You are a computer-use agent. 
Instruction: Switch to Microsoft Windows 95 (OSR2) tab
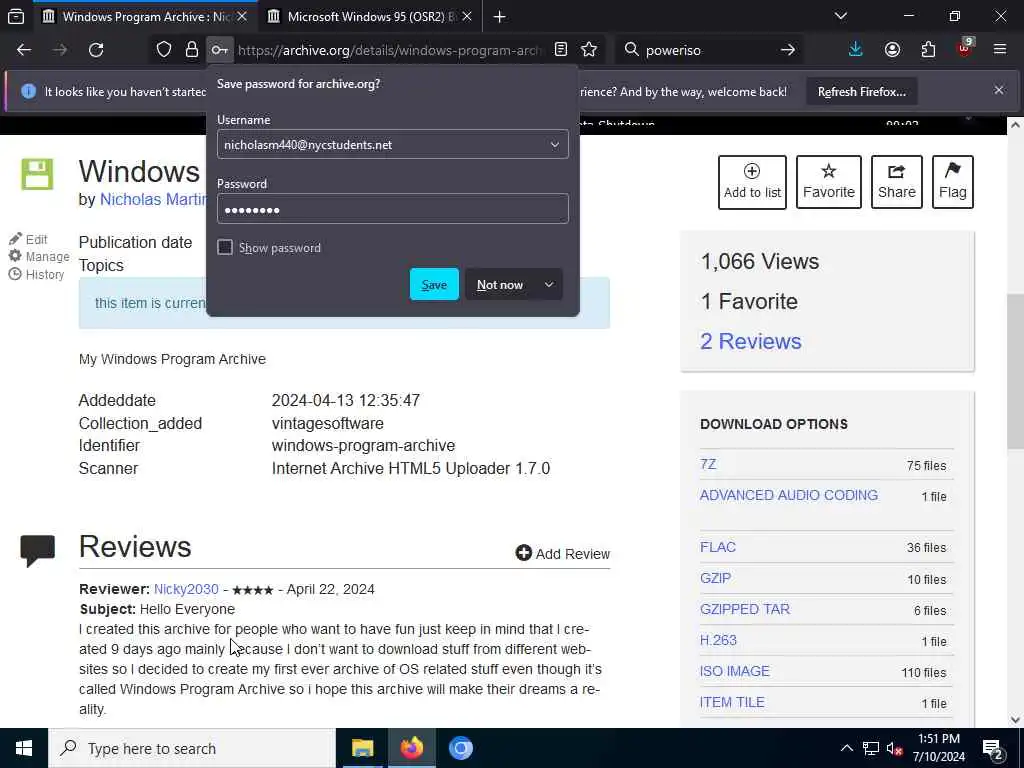pyautogui.click(x=371, y=16)
